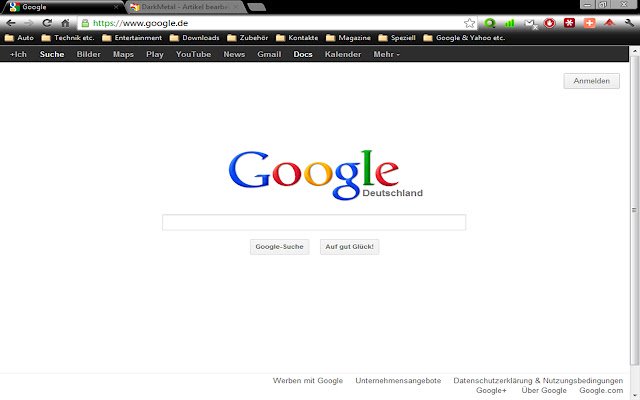Image resolution: width=640 pixels, height=400 pixels.
Task: Open the home page via house icon
Action: coord(65,23)
